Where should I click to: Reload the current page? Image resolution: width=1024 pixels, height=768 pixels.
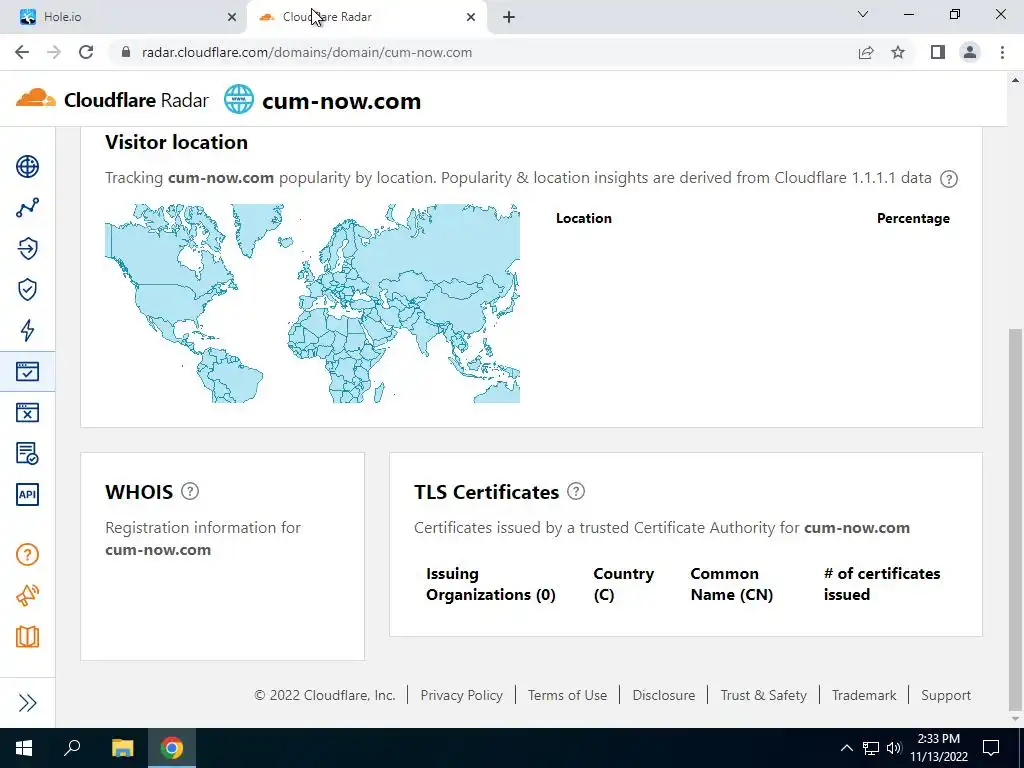pyautogui.click(x=86, y=52)
